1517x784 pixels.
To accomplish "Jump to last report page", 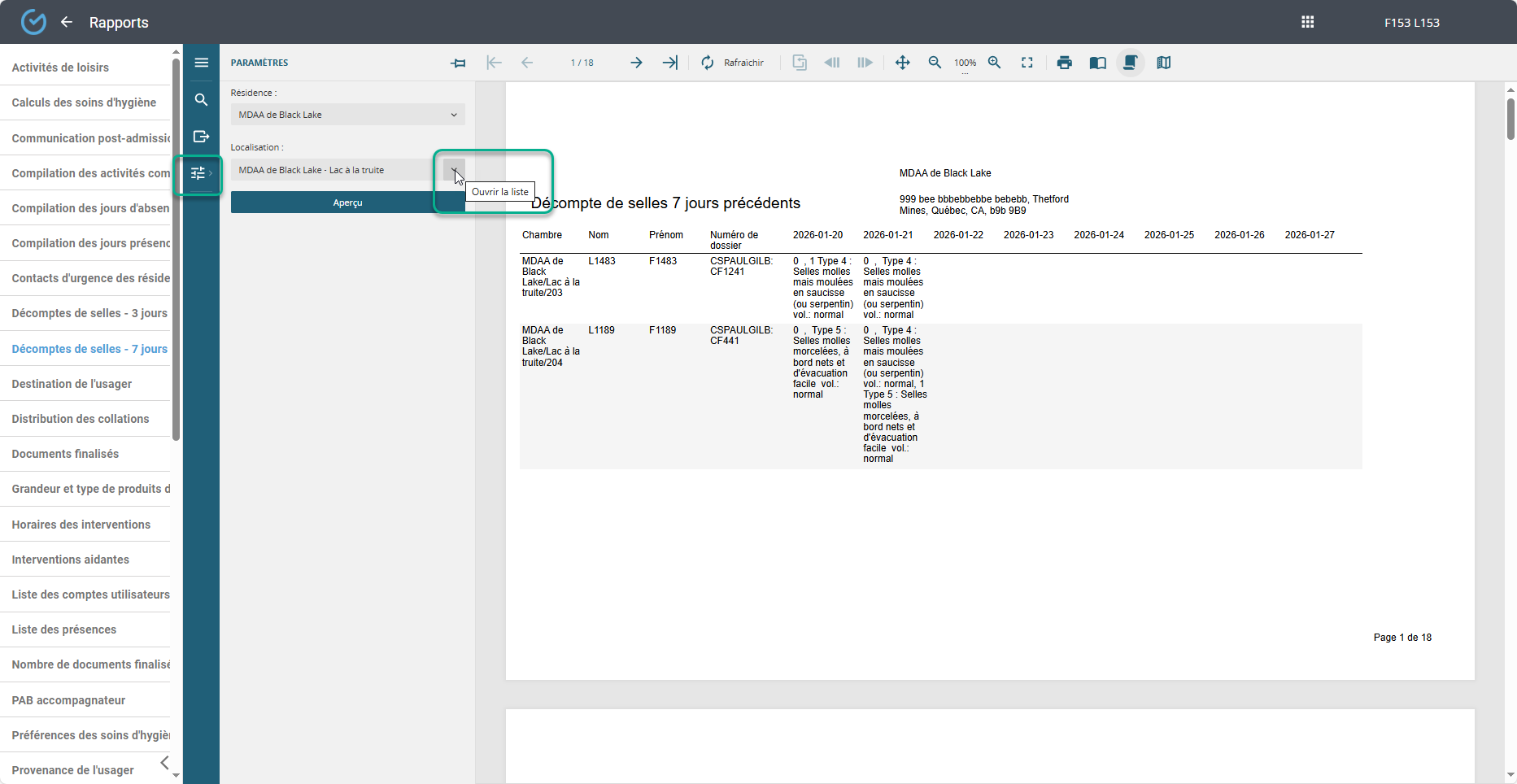I will tap(669, 63).
